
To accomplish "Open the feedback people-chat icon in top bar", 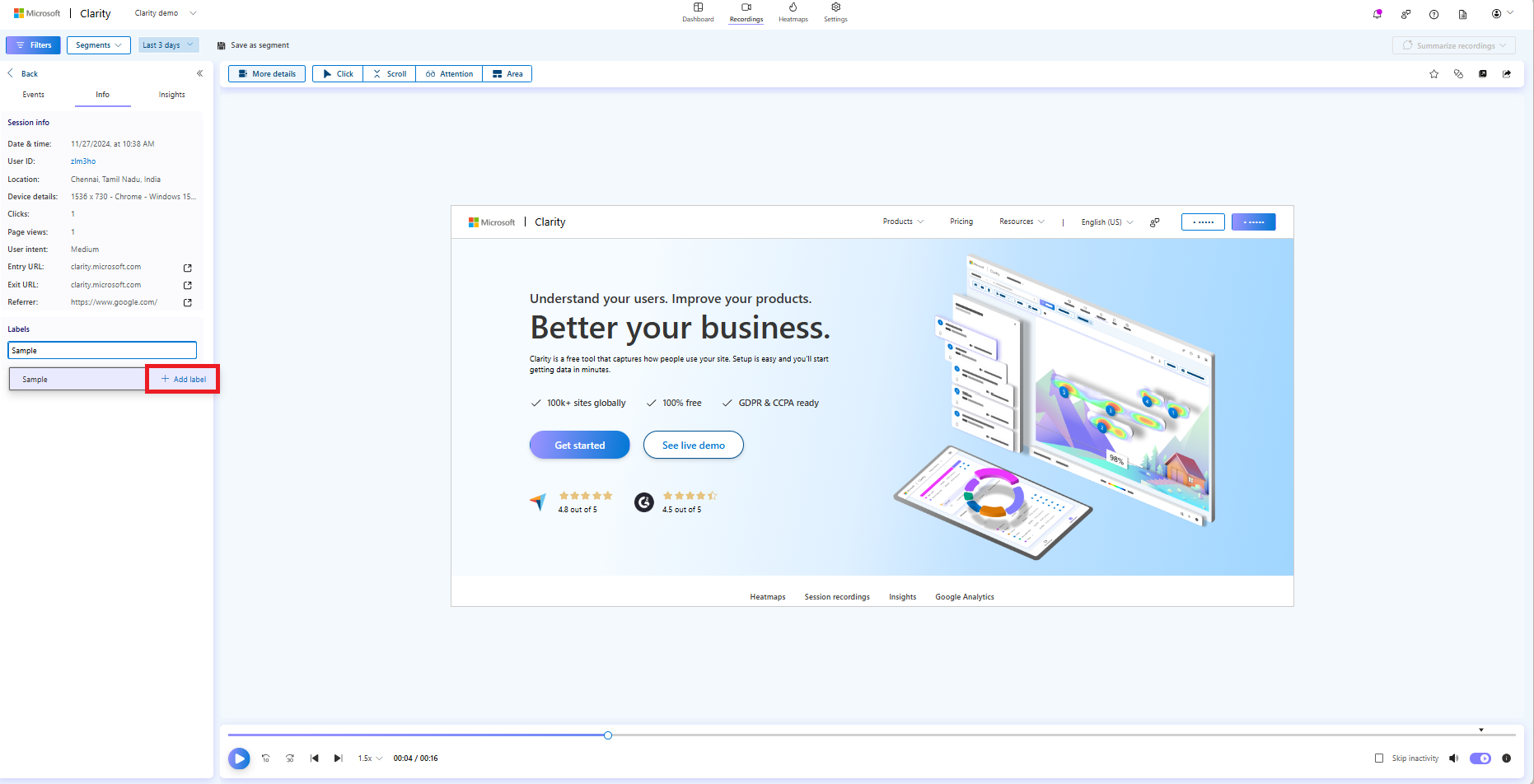I will 1405,14.
